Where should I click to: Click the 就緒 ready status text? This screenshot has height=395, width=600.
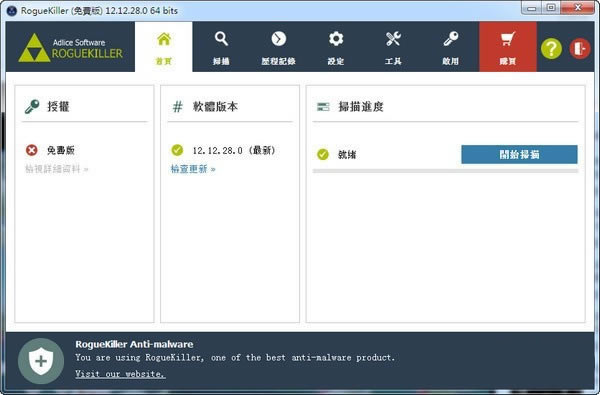347,155
